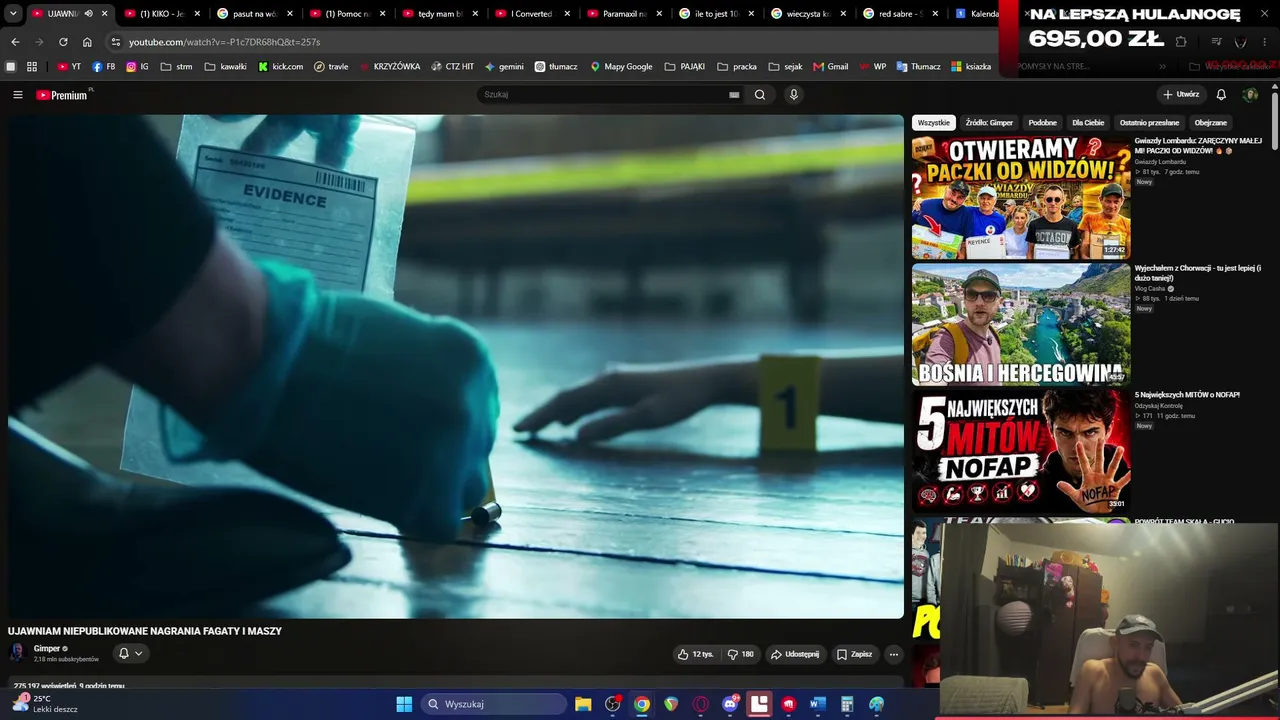The width and height of the screenshot is (1280, 720).
Task: Select the Dla Ciebie filter chip
Action: coord(1088,123)
